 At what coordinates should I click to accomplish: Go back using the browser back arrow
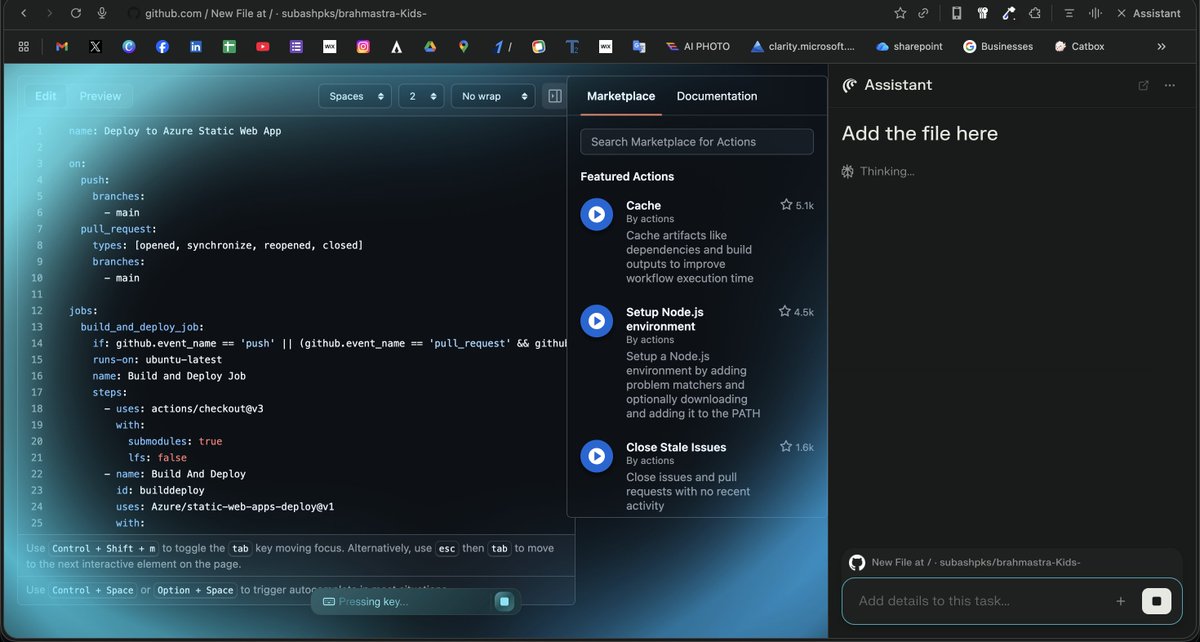click(24, 13)
